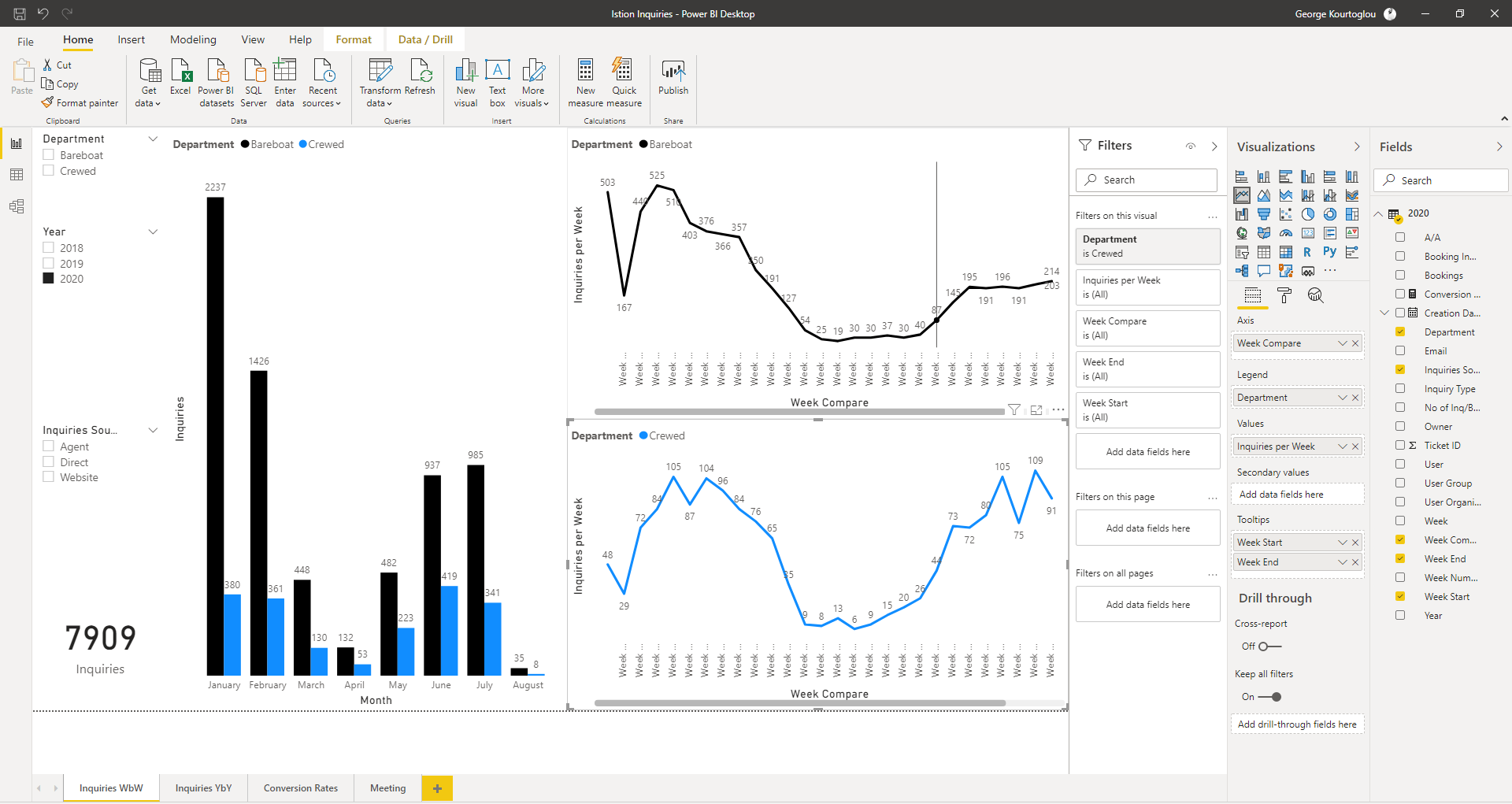This screenshot has width=1512, height=804.
Task: Open the Modeling ribbon tab
Action: [193, 39]
